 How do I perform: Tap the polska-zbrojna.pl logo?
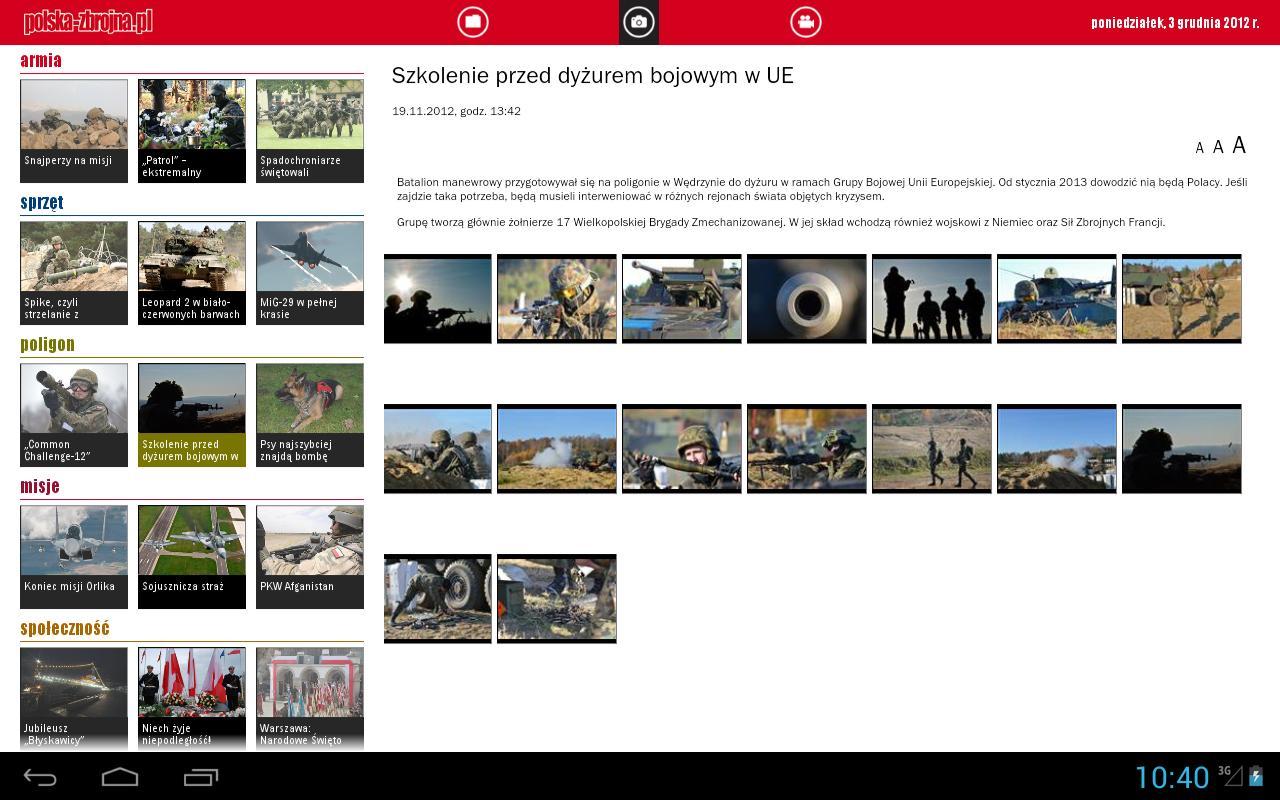(88, 22)
